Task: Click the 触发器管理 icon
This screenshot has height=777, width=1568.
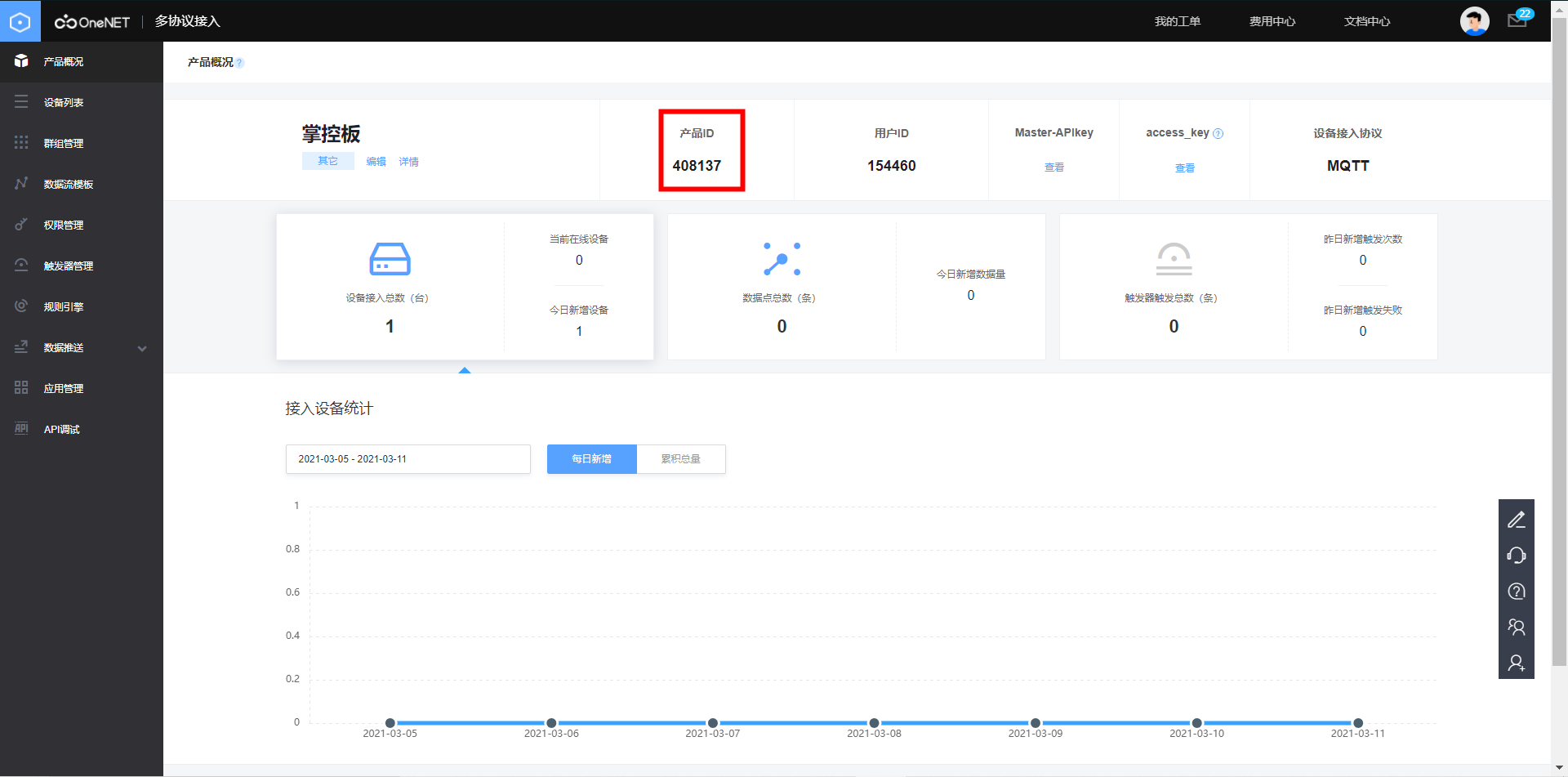Action: point(21,266)
